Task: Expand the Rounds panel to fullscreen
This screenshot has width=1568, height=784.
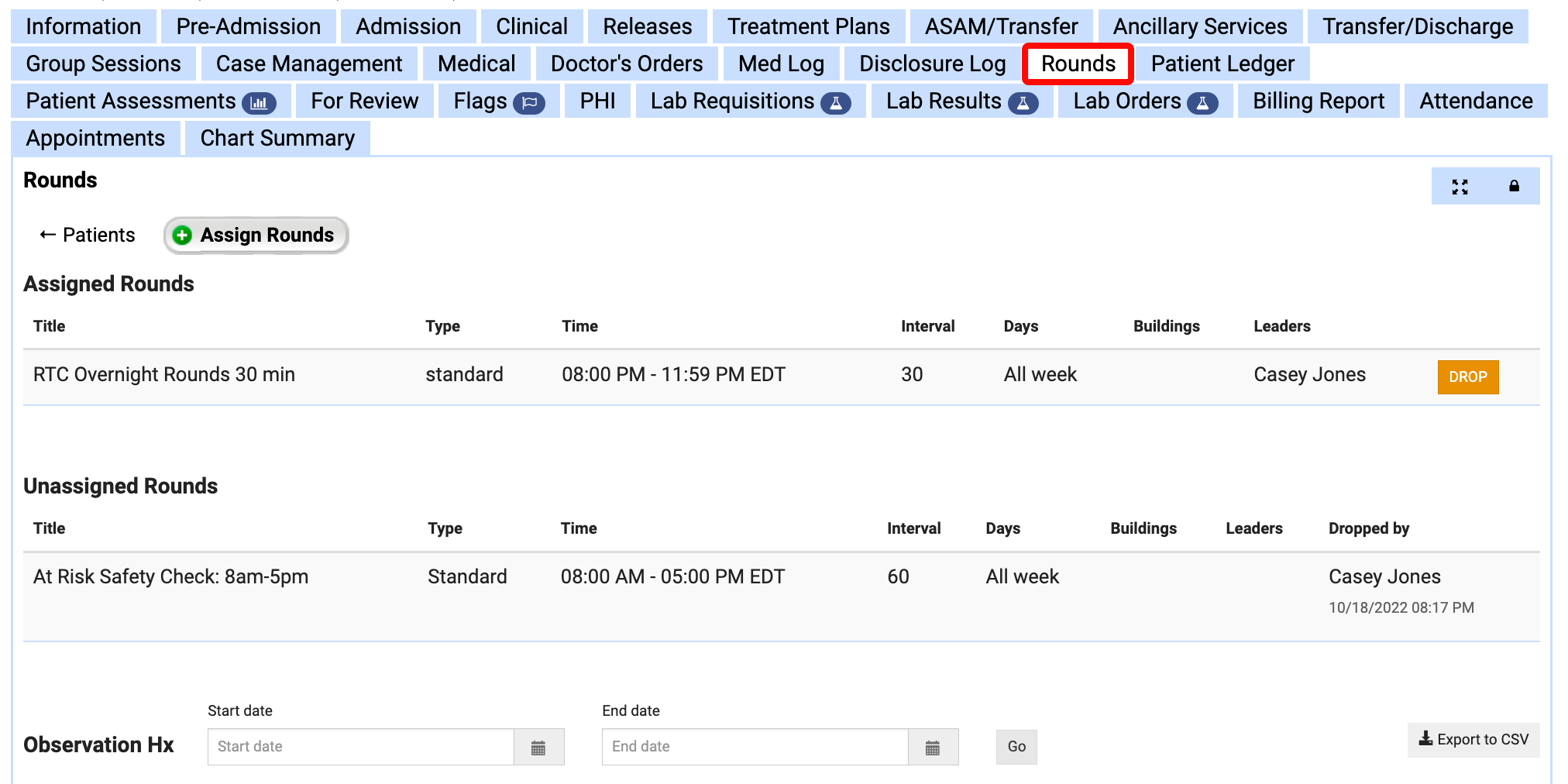Action: click(x=1460, y=186)
